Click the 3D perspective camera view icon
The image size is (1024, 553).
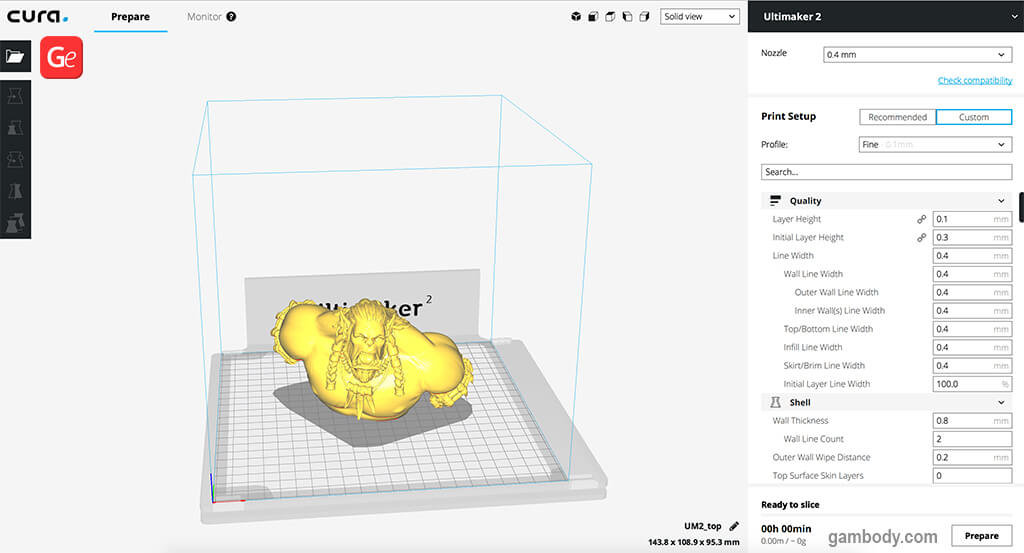point(576,17)
